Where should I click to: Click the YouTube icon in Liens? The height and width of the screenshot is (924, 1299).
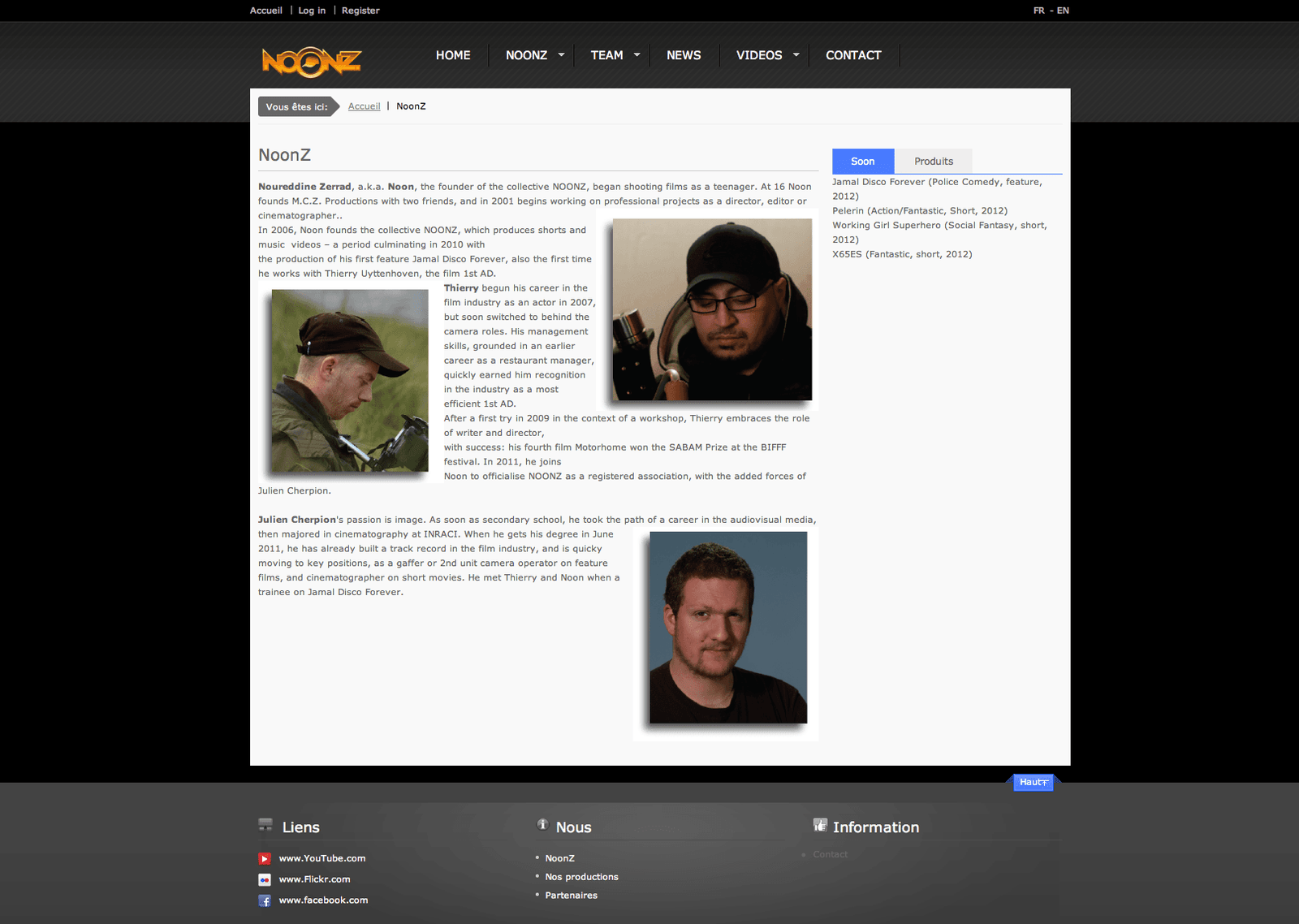[x=265, y=858]
